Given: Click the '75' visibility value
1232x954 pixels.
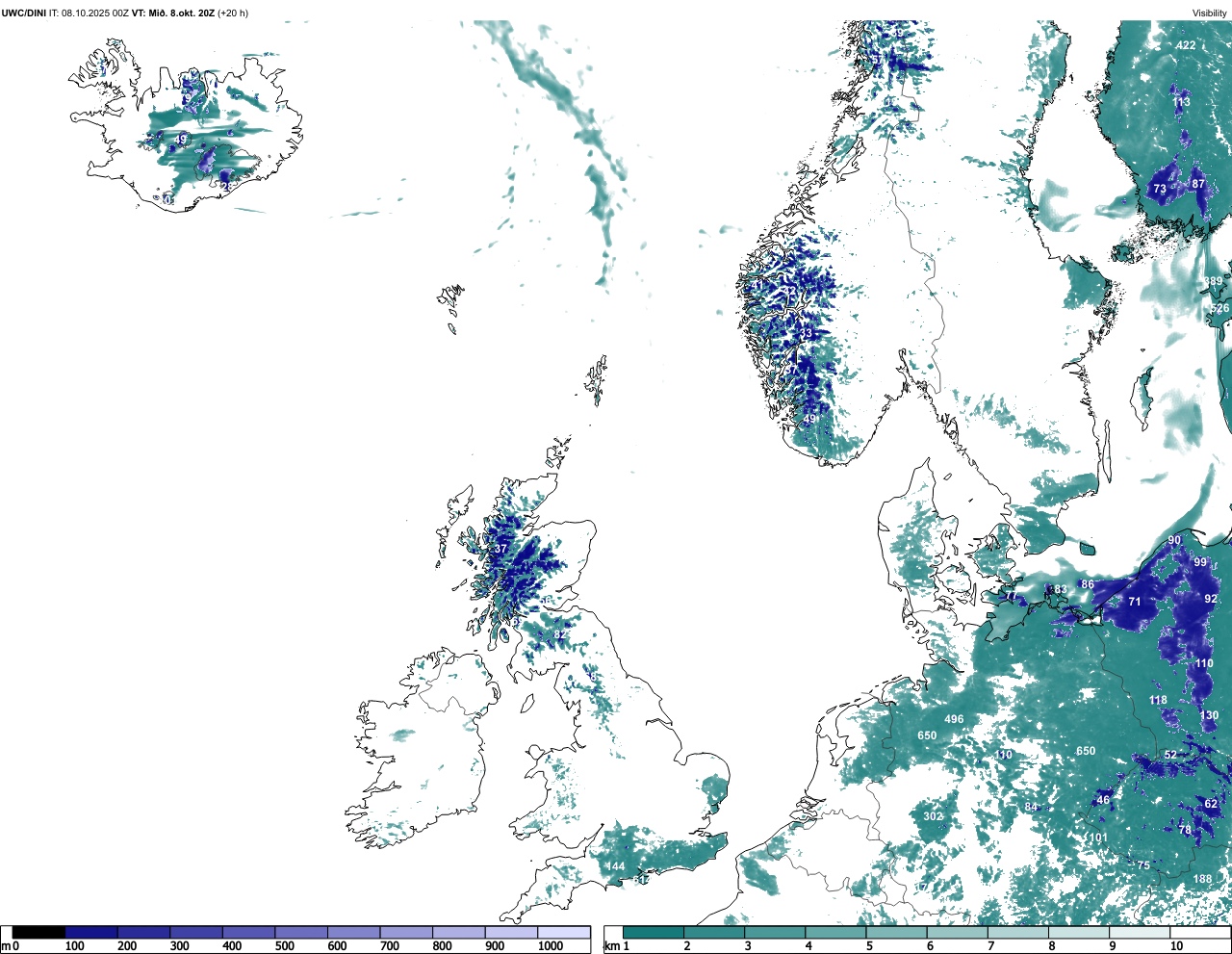Looking at the screenshot, I should click(x=1143, y=866).
